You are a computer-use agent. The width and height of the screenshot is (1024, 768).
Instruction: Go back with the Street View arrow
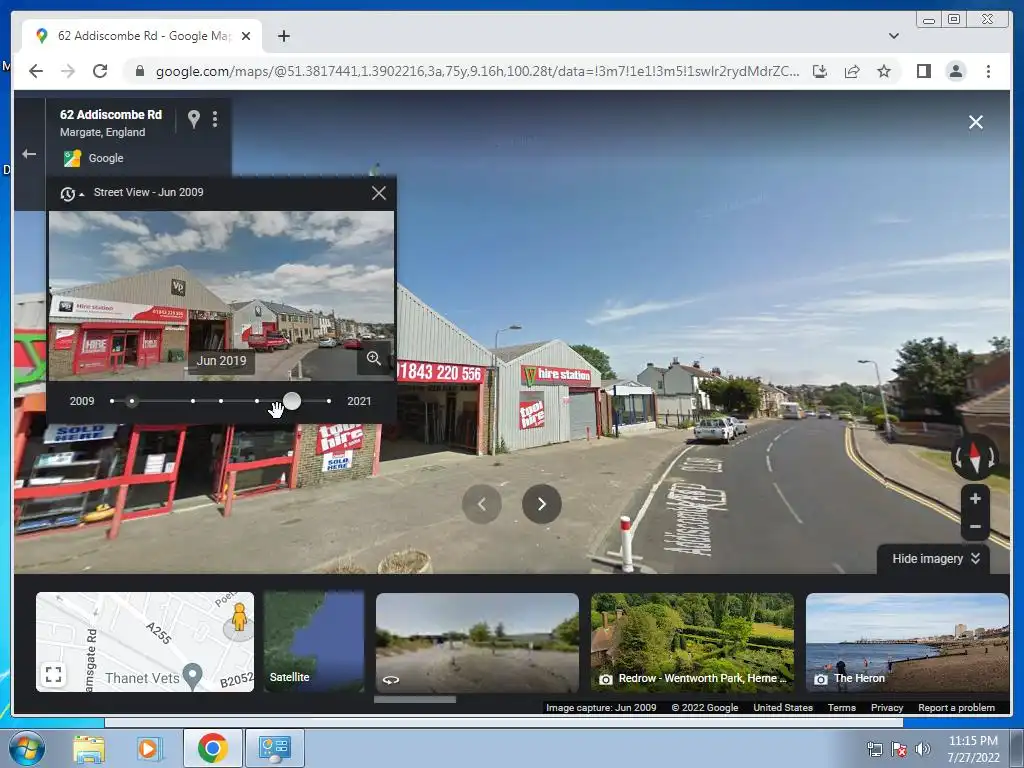(x=29, y=154)
